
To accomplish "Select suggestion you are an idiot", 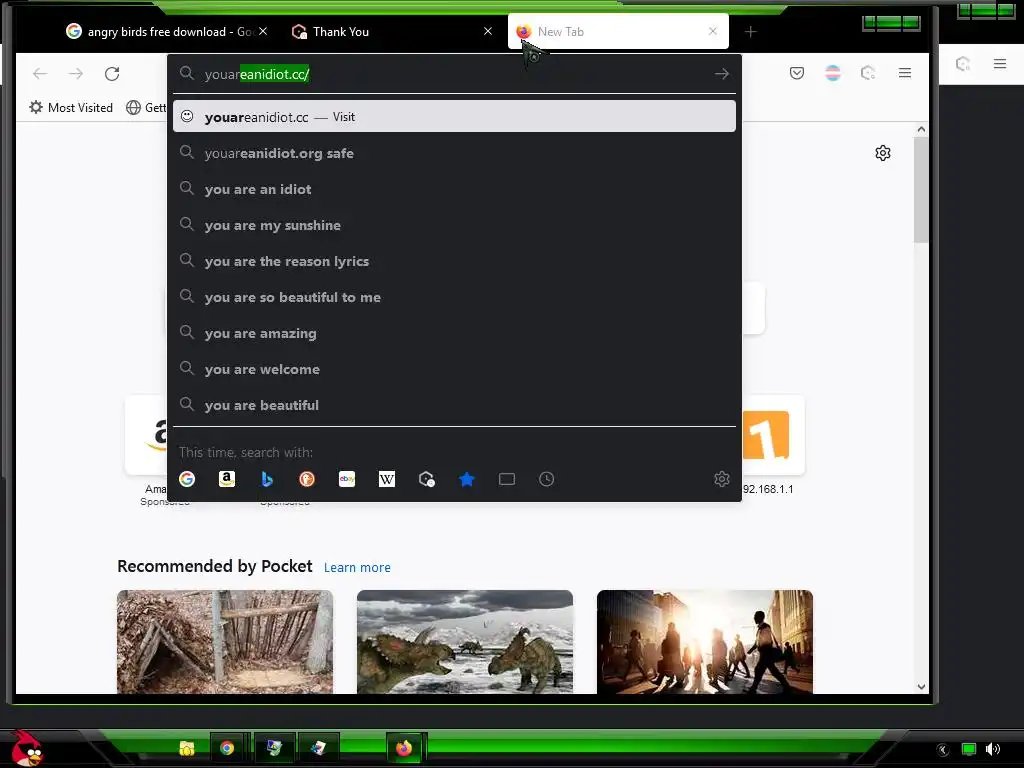I will click(454, 189).
